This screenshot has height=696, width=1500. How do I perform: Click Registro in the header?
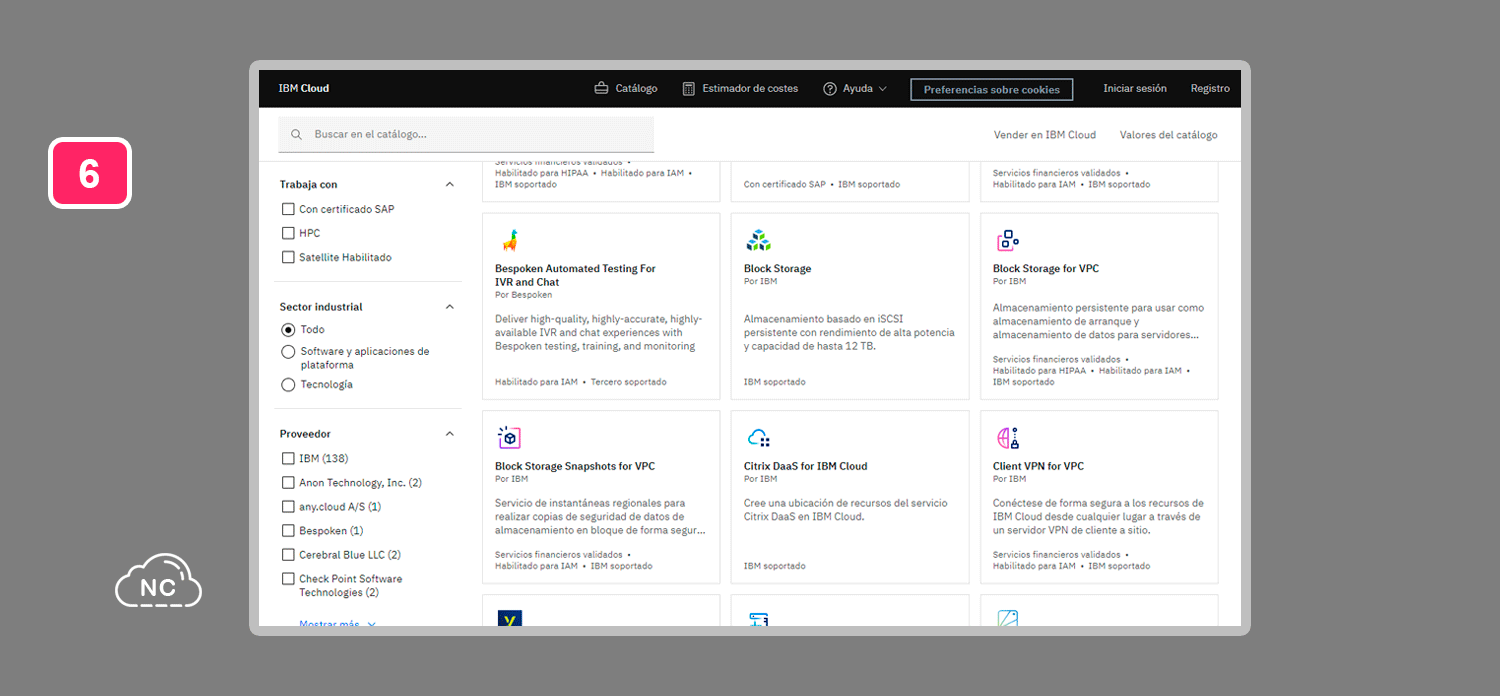pyautogui.click(x=1210, y=88)
